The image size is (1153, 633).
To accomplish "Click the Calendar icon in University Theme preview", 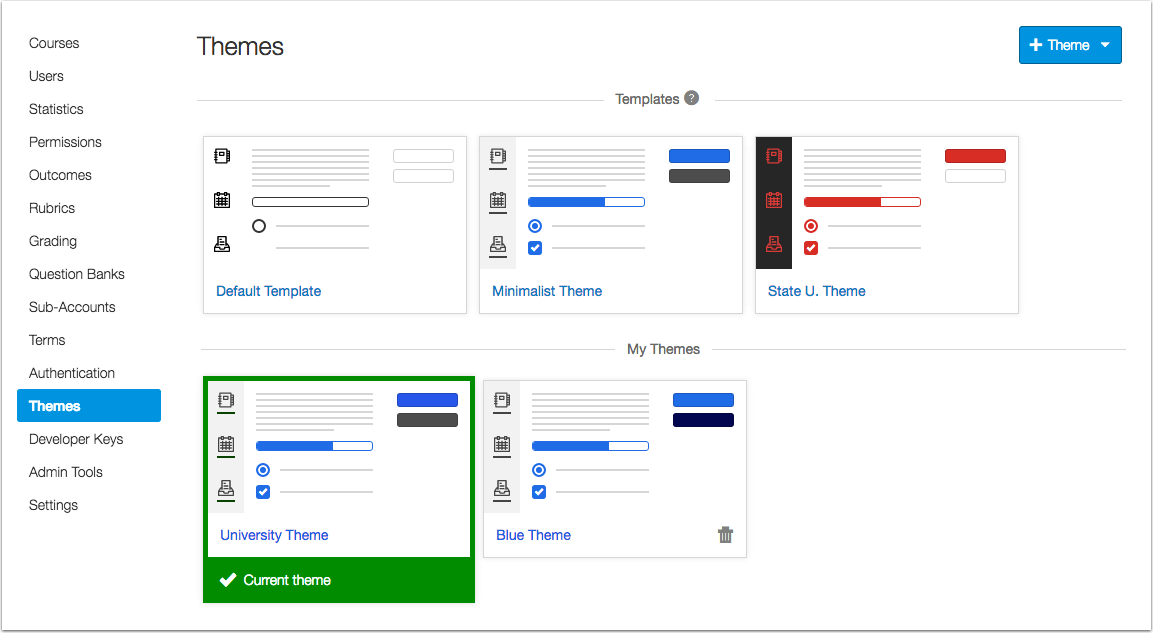I will (x=226, y=445).
